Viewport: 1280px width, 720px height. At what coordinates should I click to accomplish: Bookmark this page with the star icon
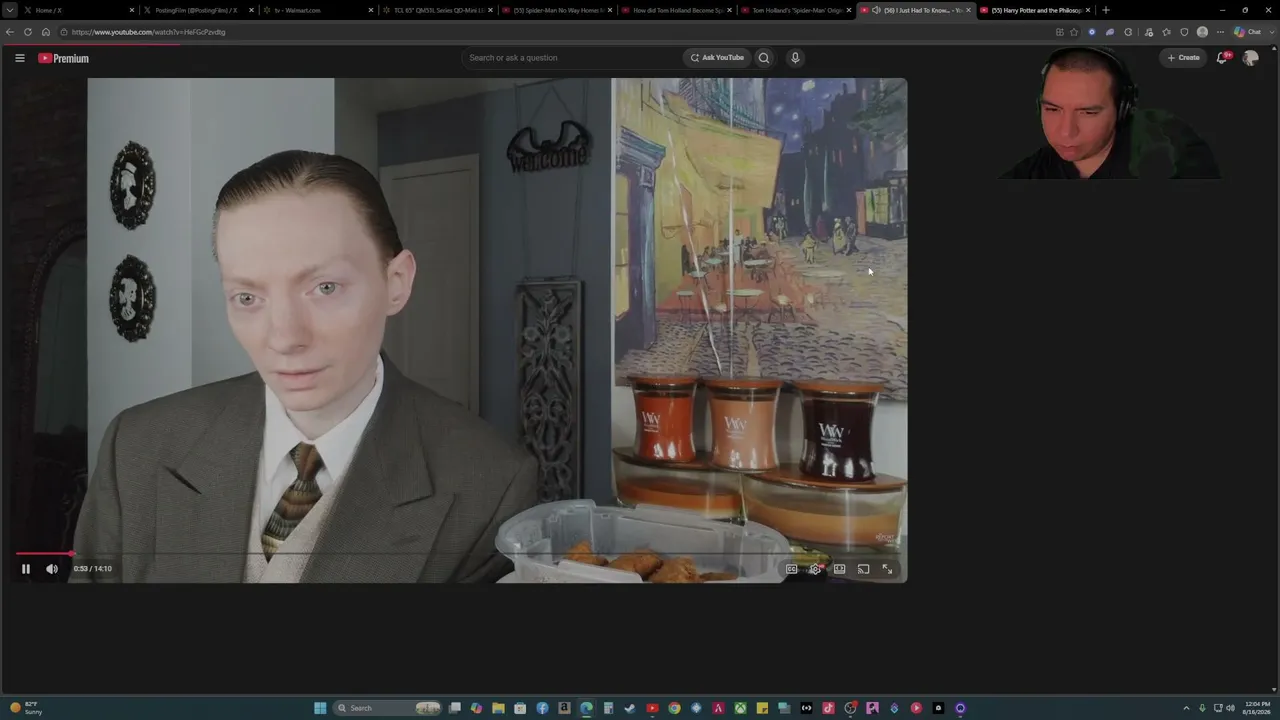(x=1074, y=32)
